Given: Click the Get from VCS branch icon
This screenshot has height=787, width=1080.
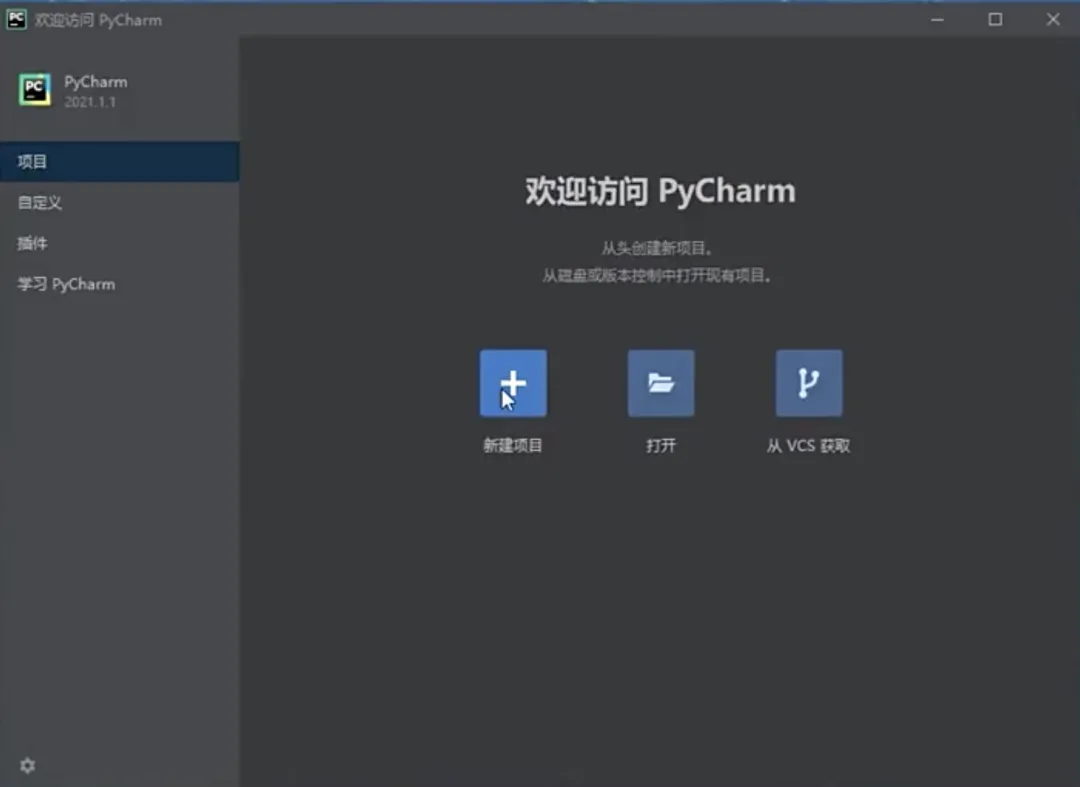Looking at the screenshot, I should (x=809, y=383).
